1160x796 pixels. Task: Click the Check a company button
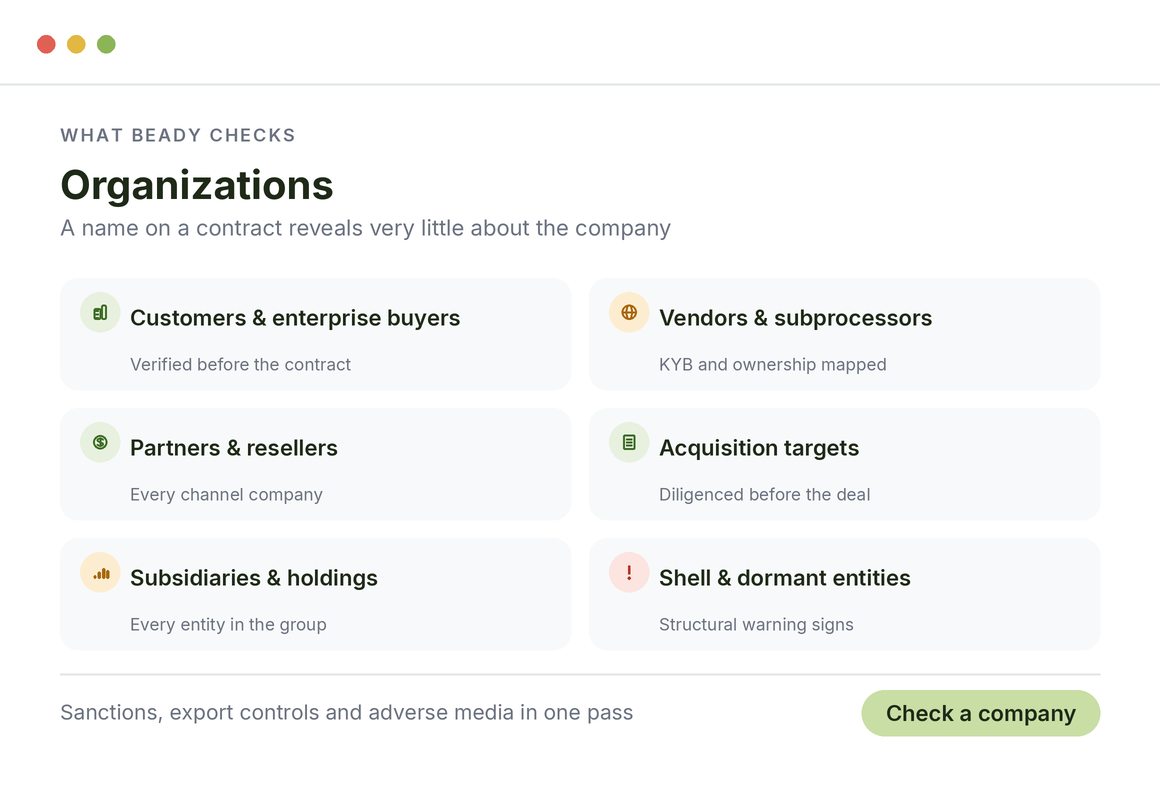point(980,713)
